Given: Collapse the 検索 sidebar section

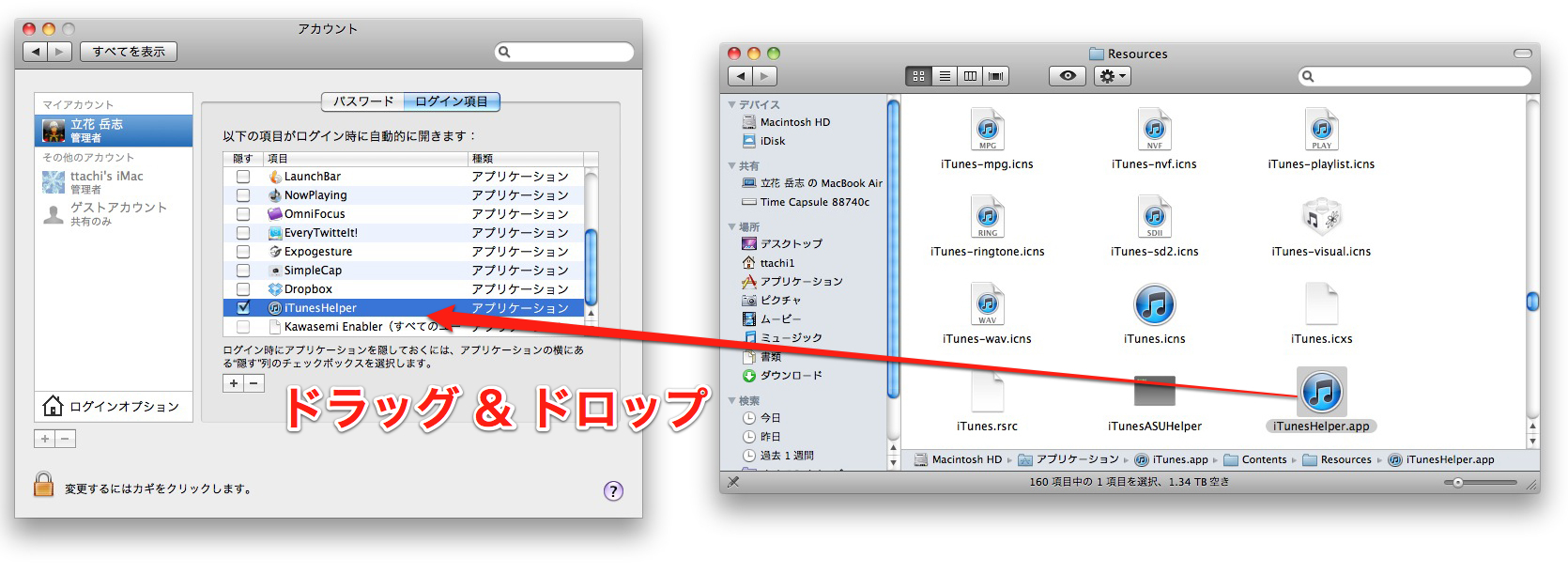Looking at the screenshot, I should click(732, 400).
